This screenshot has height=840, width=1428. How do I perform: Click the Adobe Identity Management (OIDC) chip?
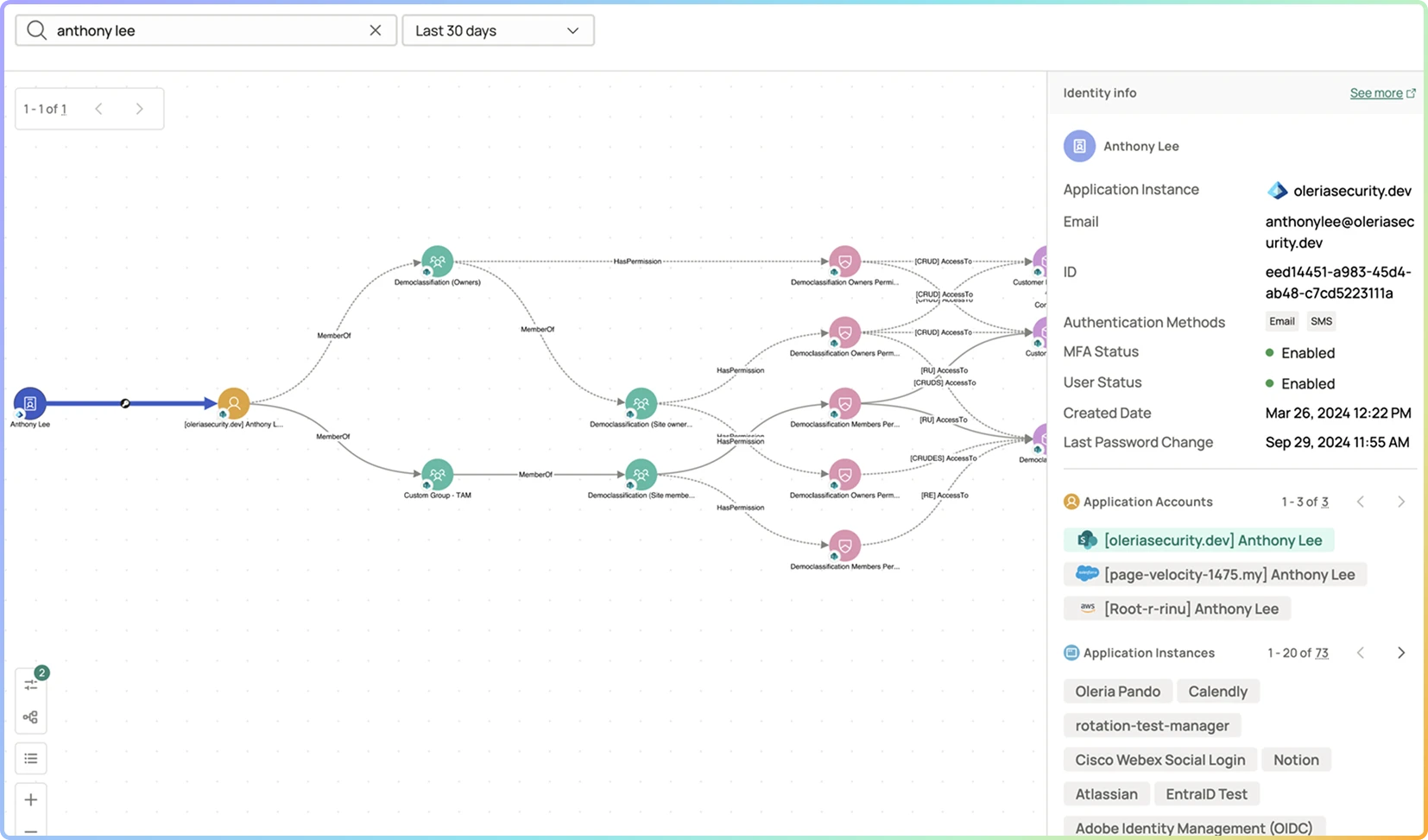1194,828
